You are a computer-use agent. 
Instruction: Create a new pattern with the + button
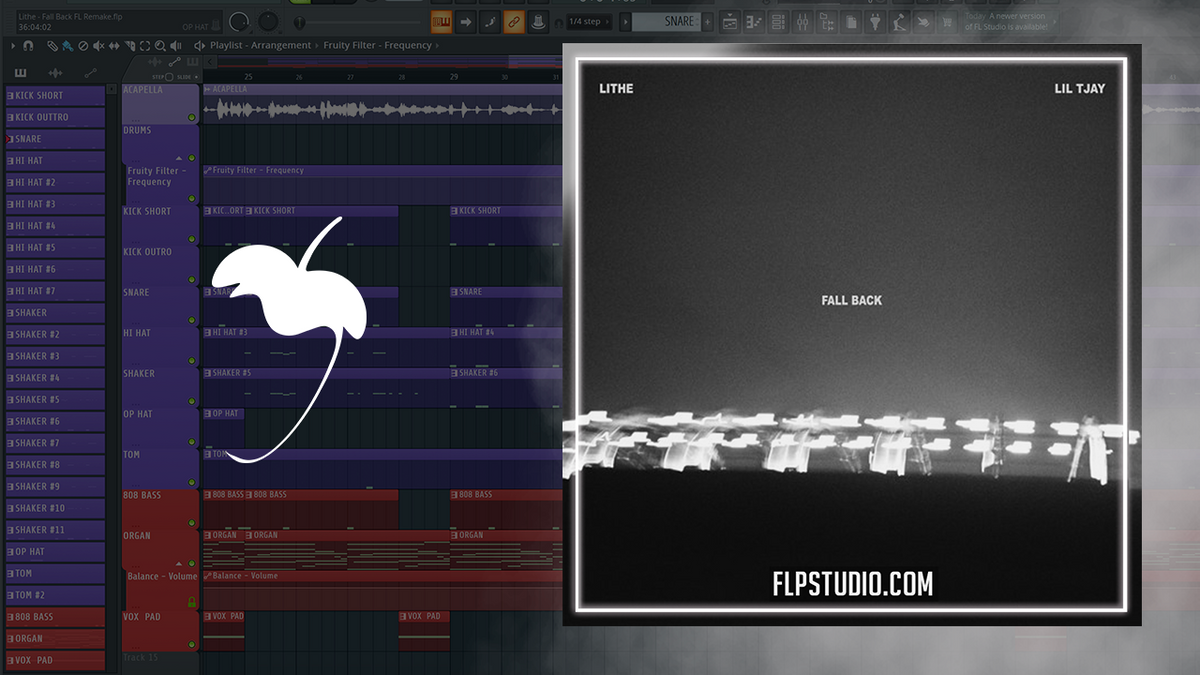[x=706, y=21]
